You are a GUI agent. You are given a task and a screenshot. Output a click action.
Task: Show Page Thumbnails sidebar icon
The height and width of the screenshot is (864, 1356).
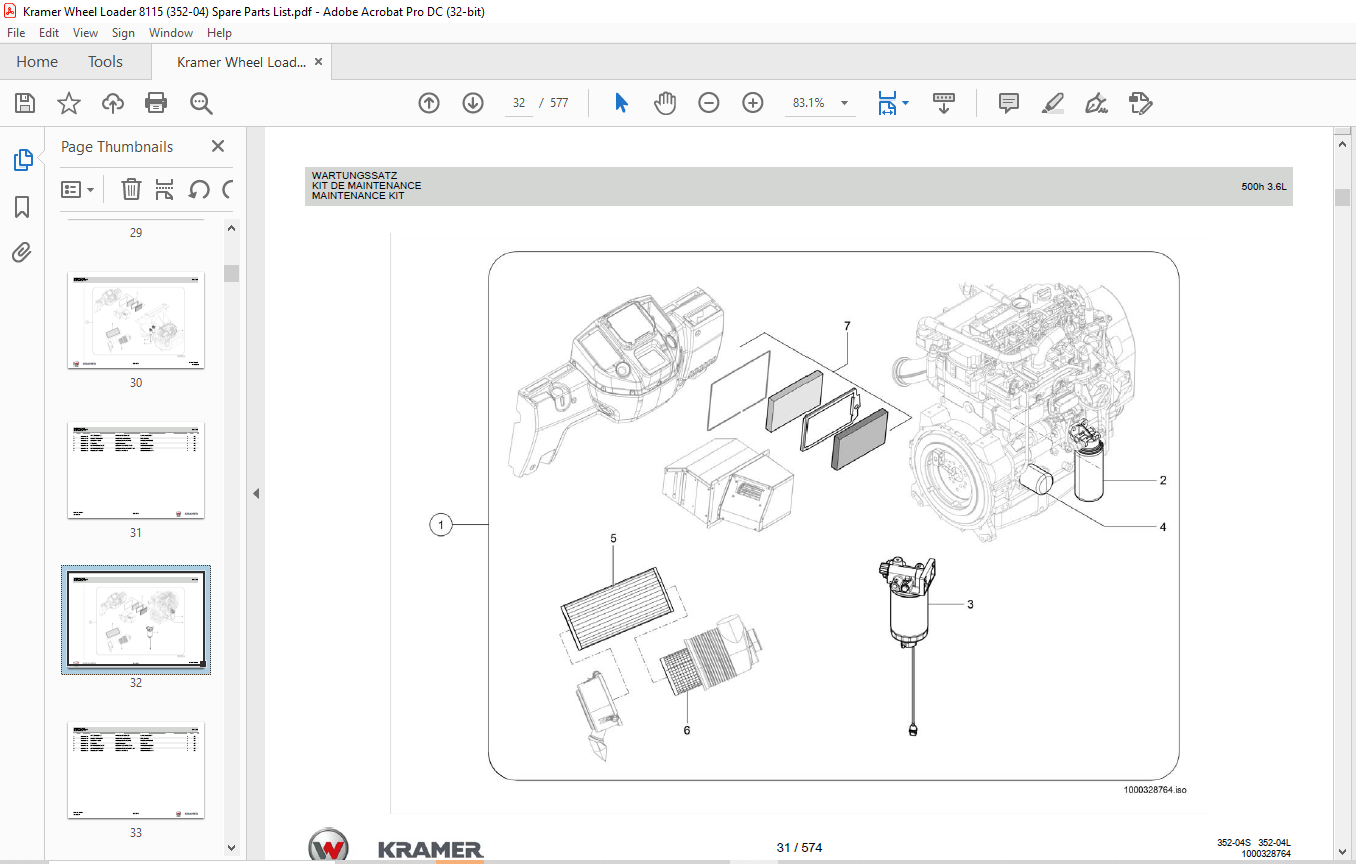(22, 159)
